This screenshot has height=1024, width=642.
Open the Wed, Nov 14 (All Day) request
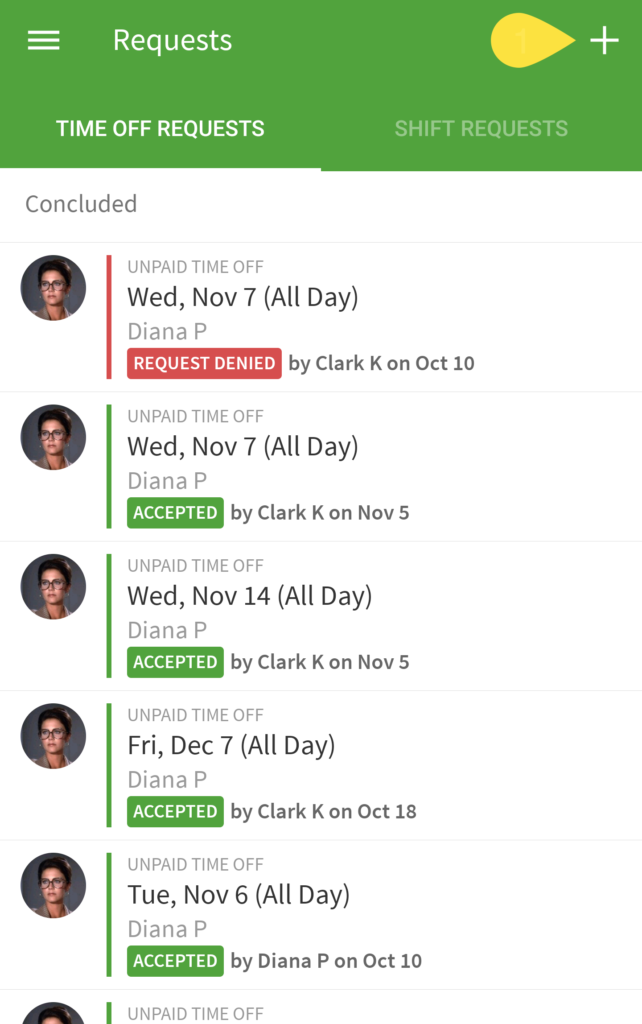249,596
